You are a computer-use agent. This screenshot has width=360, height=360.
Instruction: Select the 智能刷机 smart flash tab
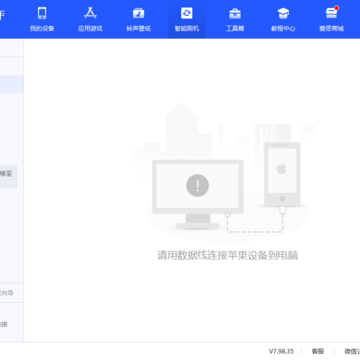pos(187,19)
